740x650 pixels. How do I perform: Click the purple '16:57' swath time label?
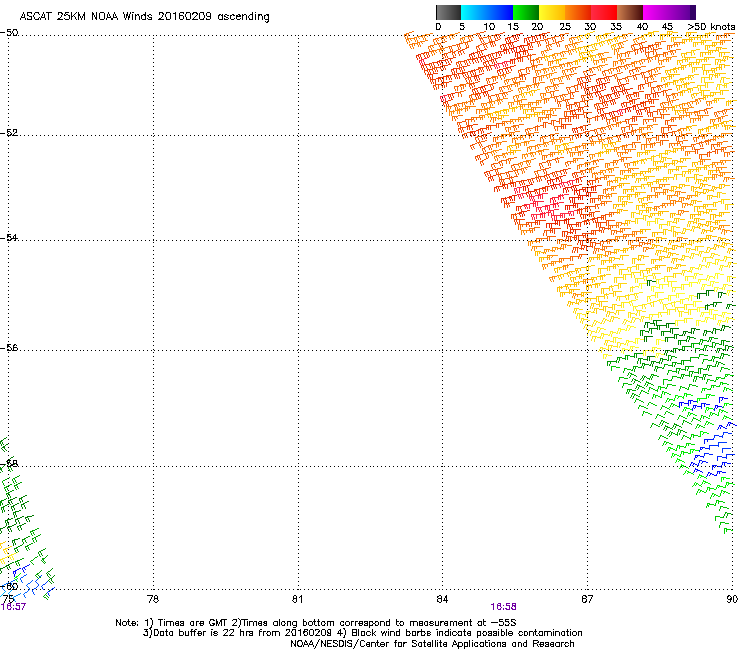pyautogui.click(x=13, y=607)
